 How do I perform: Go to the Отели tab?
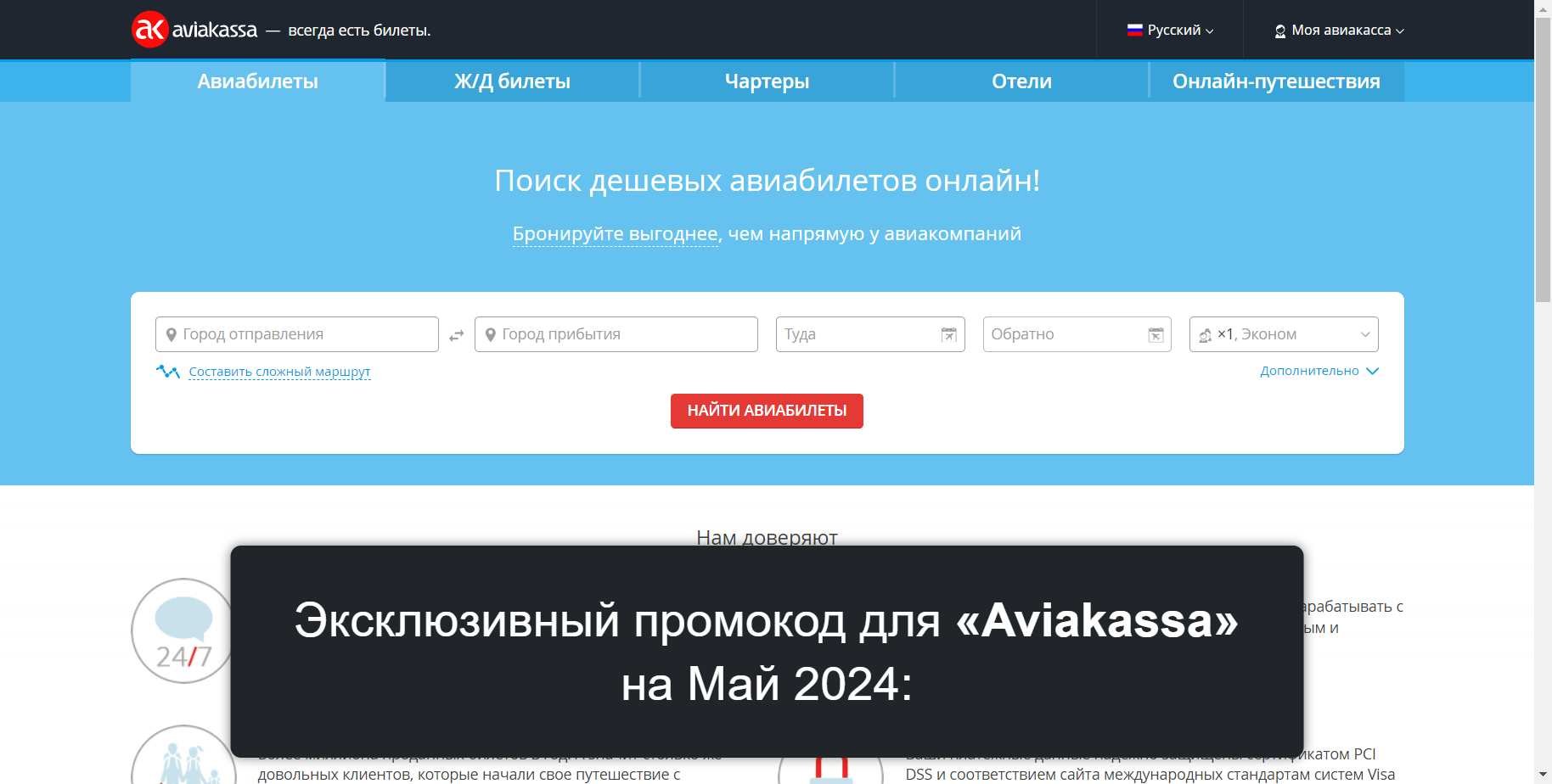pyautogui.click(x=1021, y=81)
